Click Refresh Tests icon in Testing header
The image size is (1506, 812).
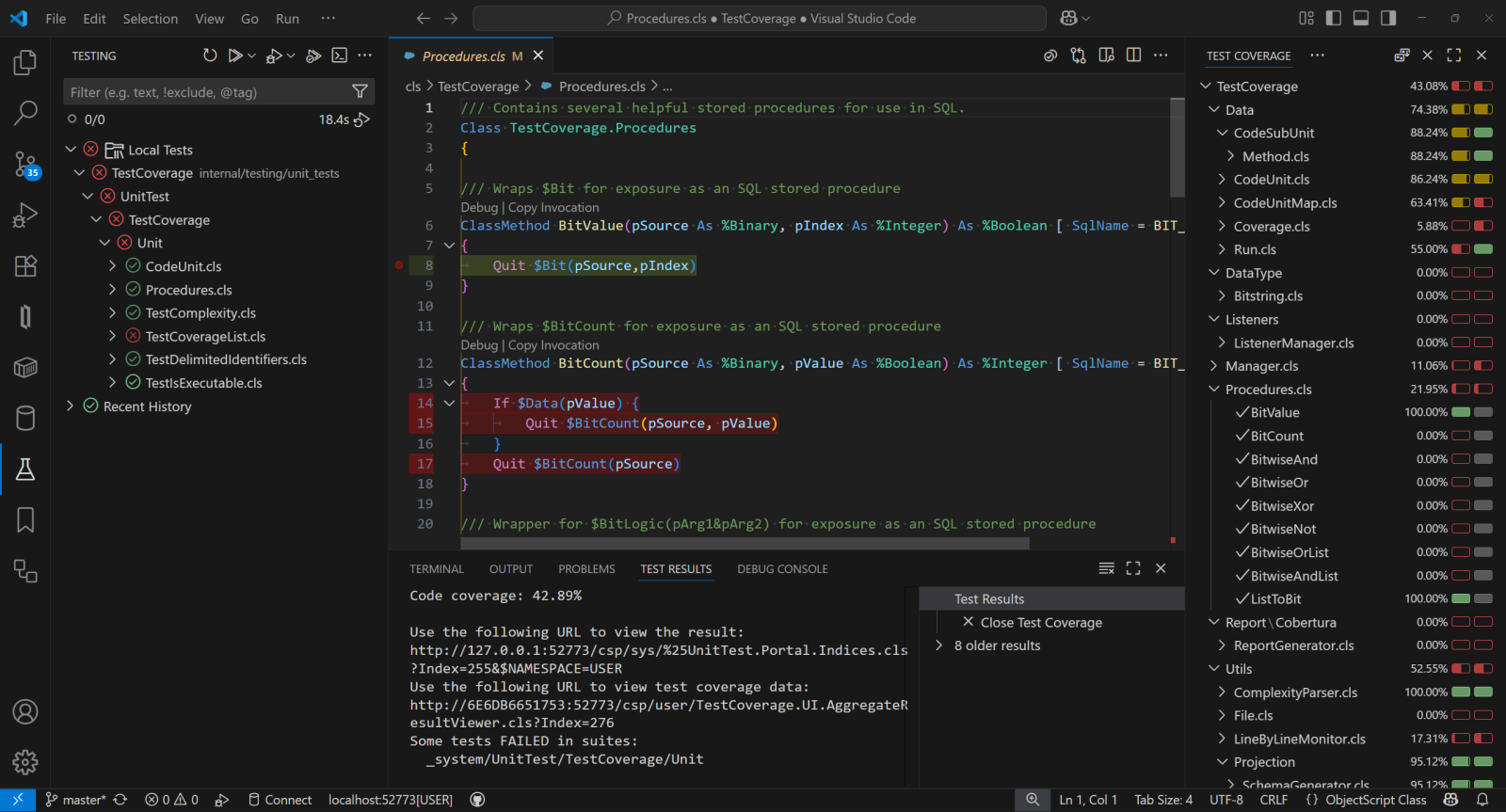(210, 56)
